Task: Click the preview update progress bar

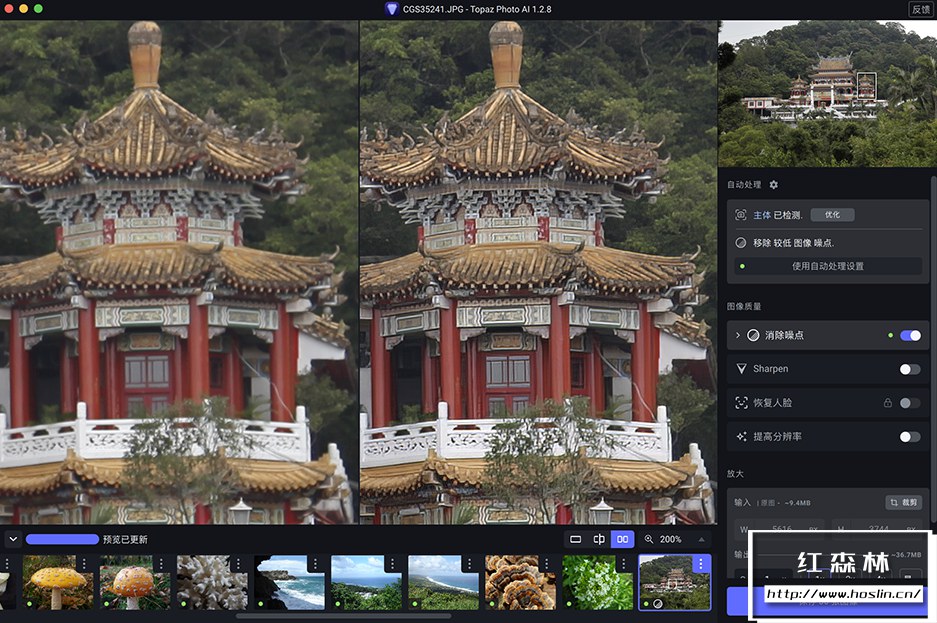Action: (x=62, y=539)
